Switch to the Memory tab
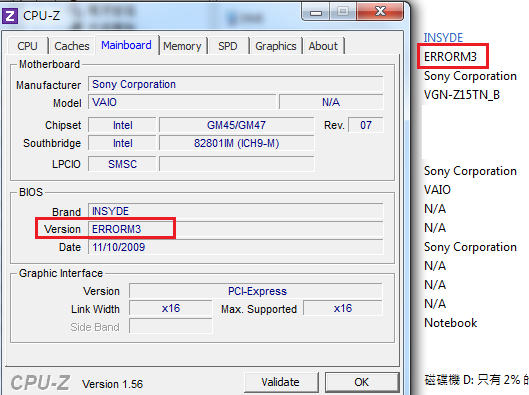 pos(182,46)
